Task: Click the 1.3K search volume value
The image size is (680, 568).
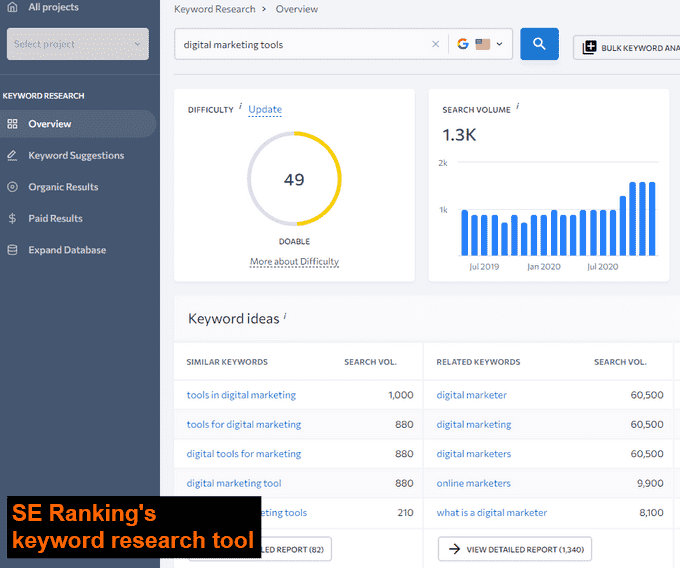Action: pyautogui.click(x=459, y=135)
